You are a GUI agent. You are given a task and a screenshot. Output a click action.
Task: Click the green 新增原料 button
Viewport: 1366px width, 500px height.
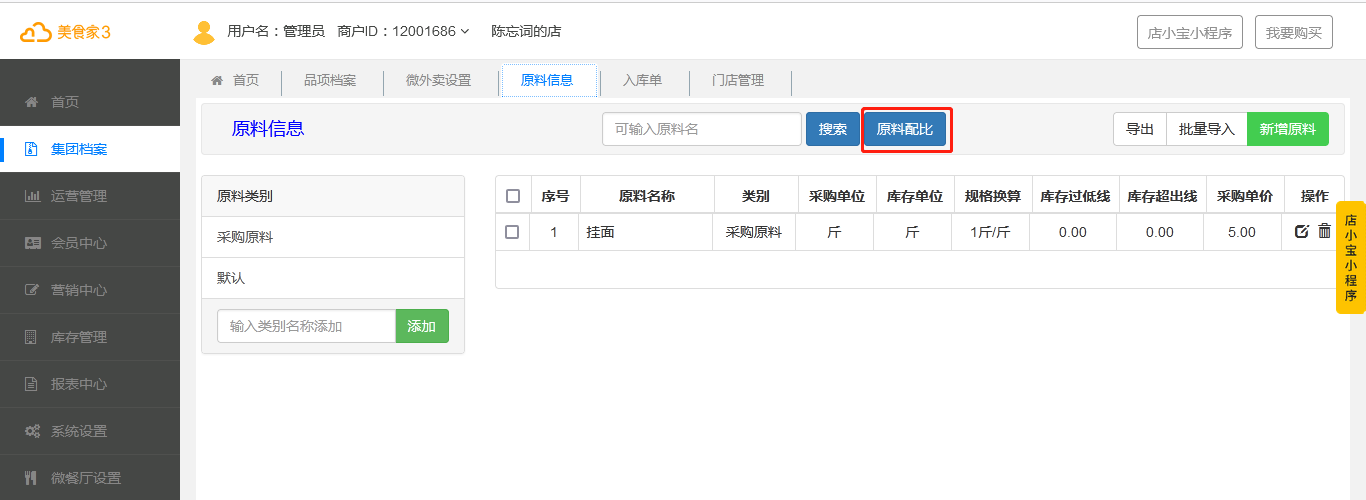1287,129
